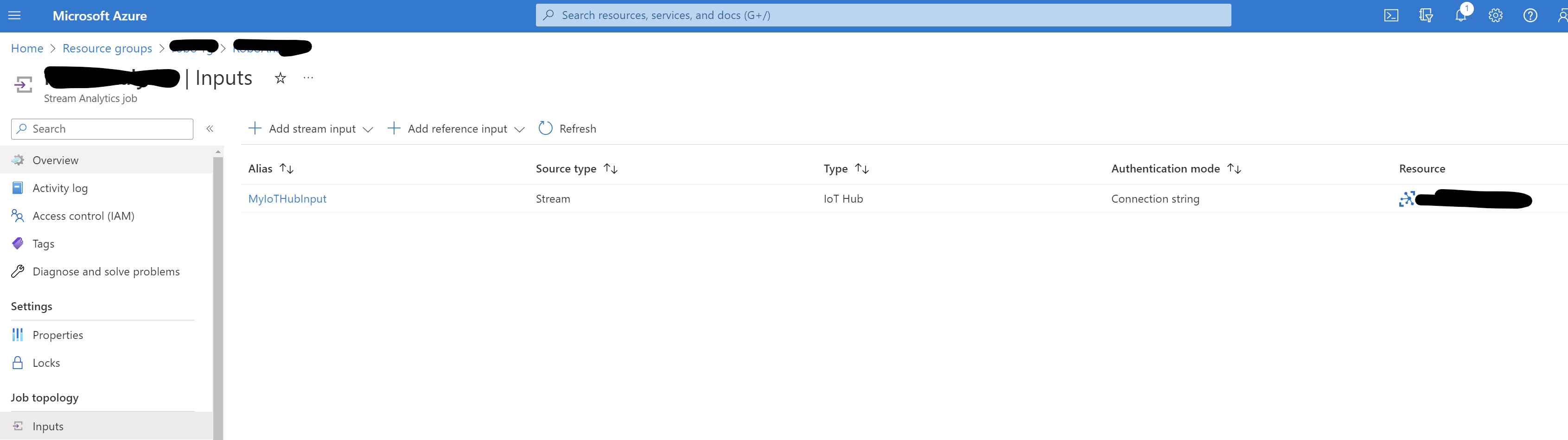Screen dimensions: 1568x440
Task: Open the ellipsis more-commands menu
Action: [308, 77]
